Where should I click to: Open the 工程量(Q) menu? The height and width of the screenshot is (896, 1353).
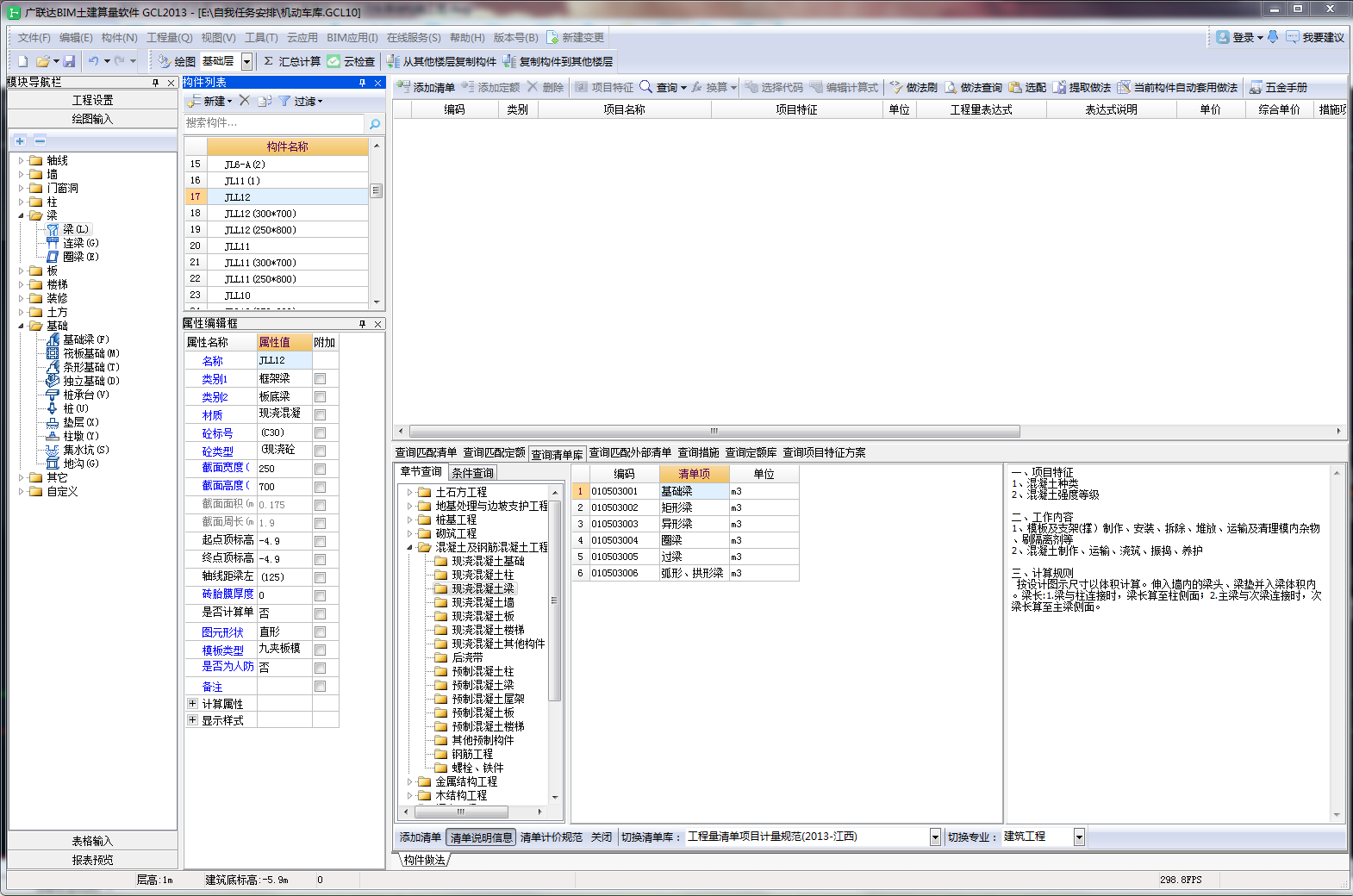tap(170, 38)
